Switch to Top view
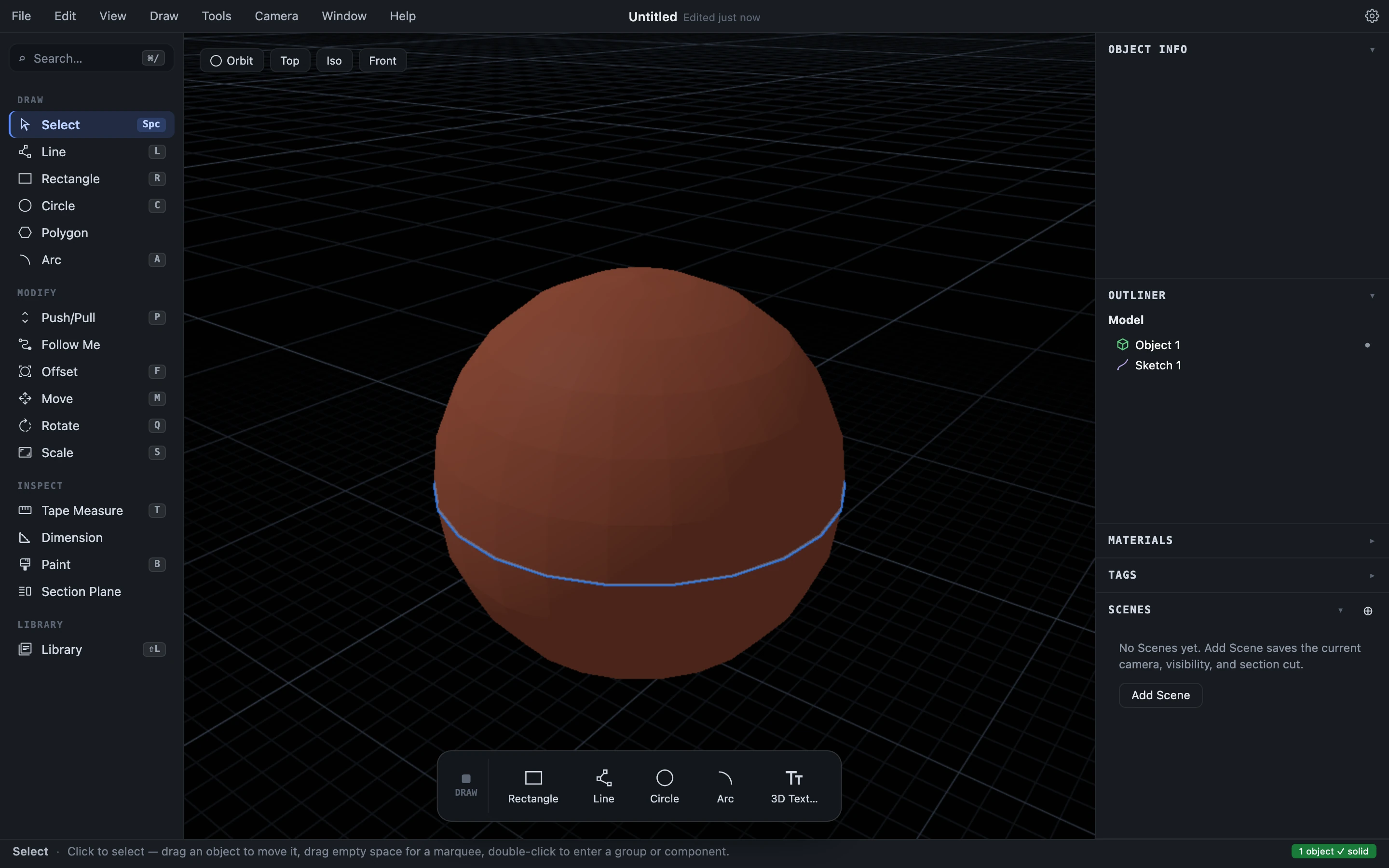This screenshot has height=868, width=1389. click(290, 61)
